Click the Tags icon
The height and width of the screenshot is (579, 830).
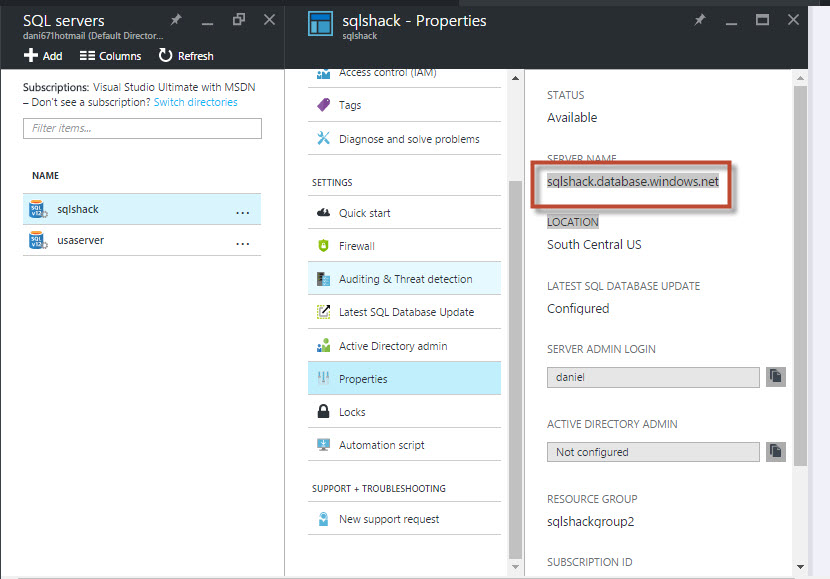tap(323, 105)
